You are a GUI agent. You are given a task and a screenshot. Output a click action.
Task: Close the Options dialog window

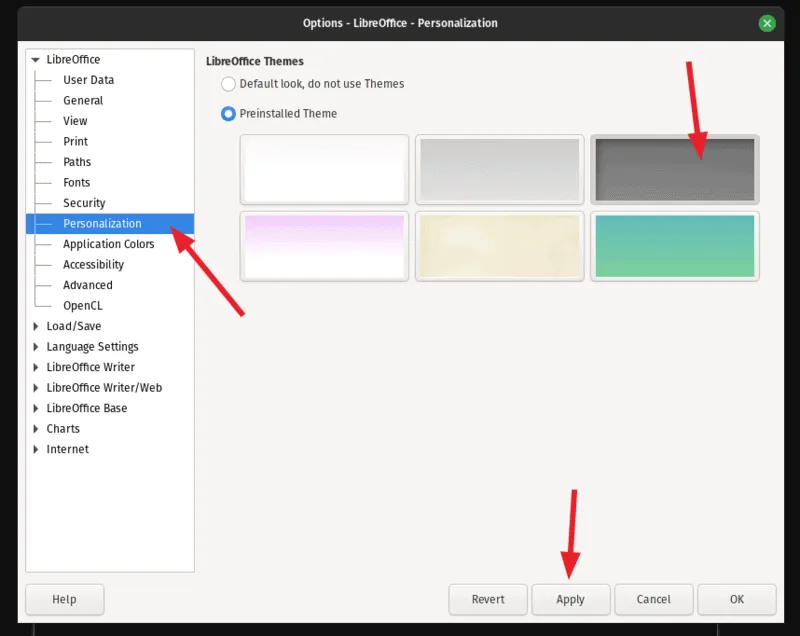click(767, 23)
